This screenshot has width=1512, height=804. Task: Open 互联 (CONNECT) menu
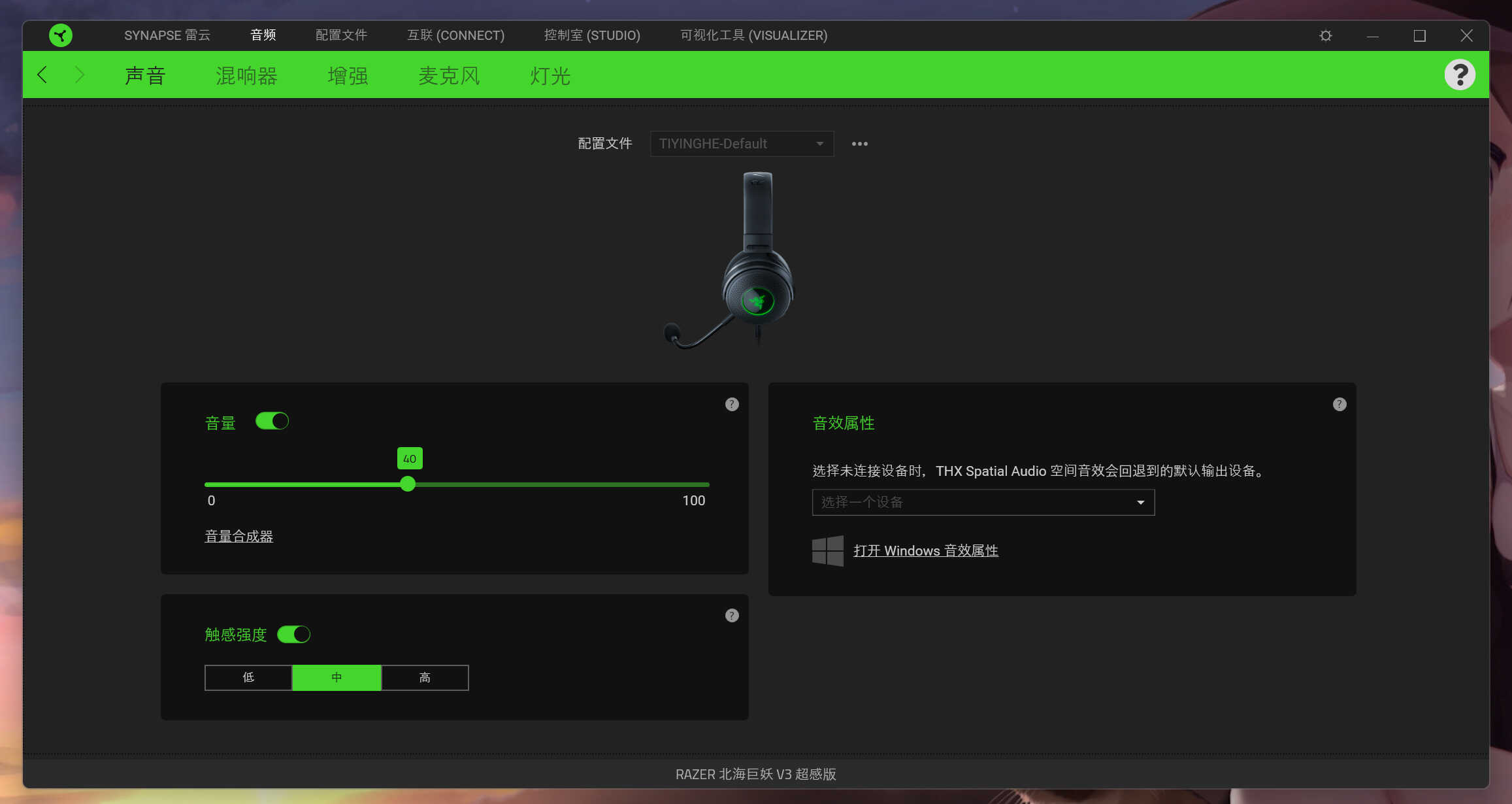point(455,35)
